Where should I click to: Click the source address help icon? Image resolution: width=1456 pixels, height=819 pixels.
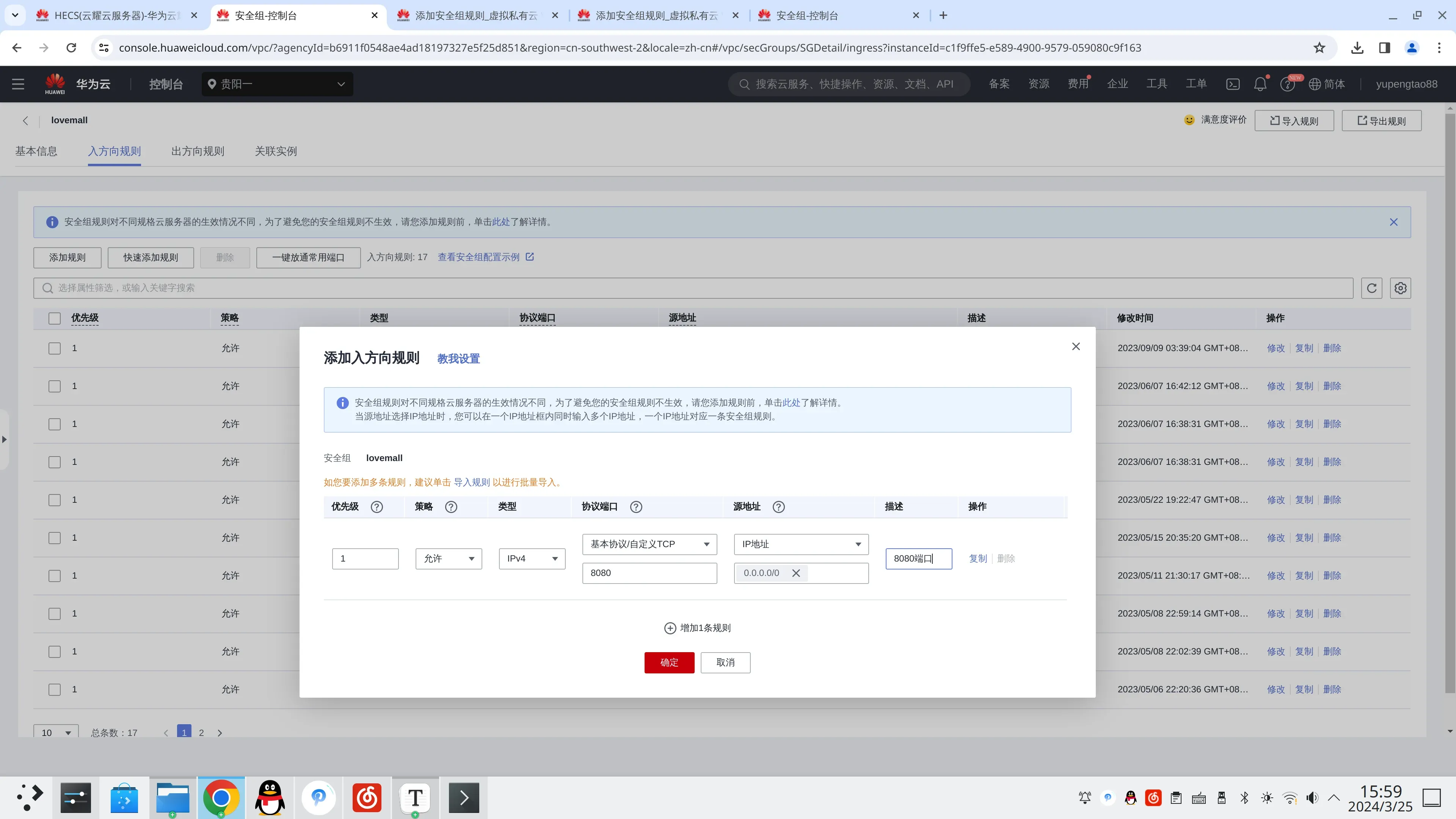[x=778, y=507]
